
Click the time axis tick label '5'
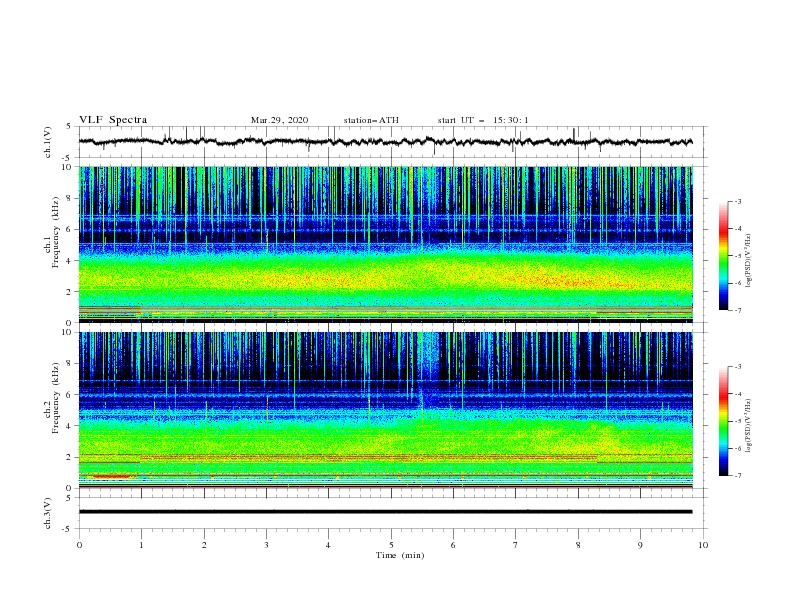tap(391, 545)
